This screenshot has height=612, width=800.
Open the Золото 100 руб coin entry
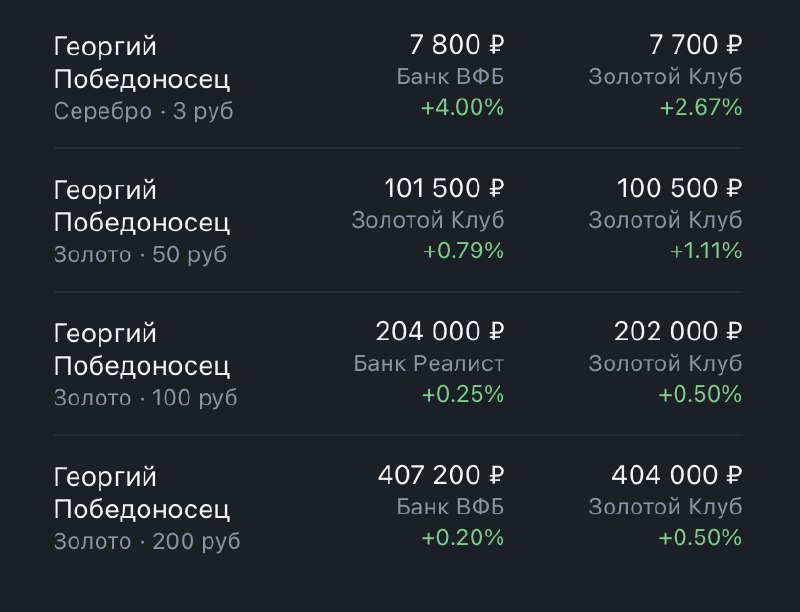coord(143,364)
